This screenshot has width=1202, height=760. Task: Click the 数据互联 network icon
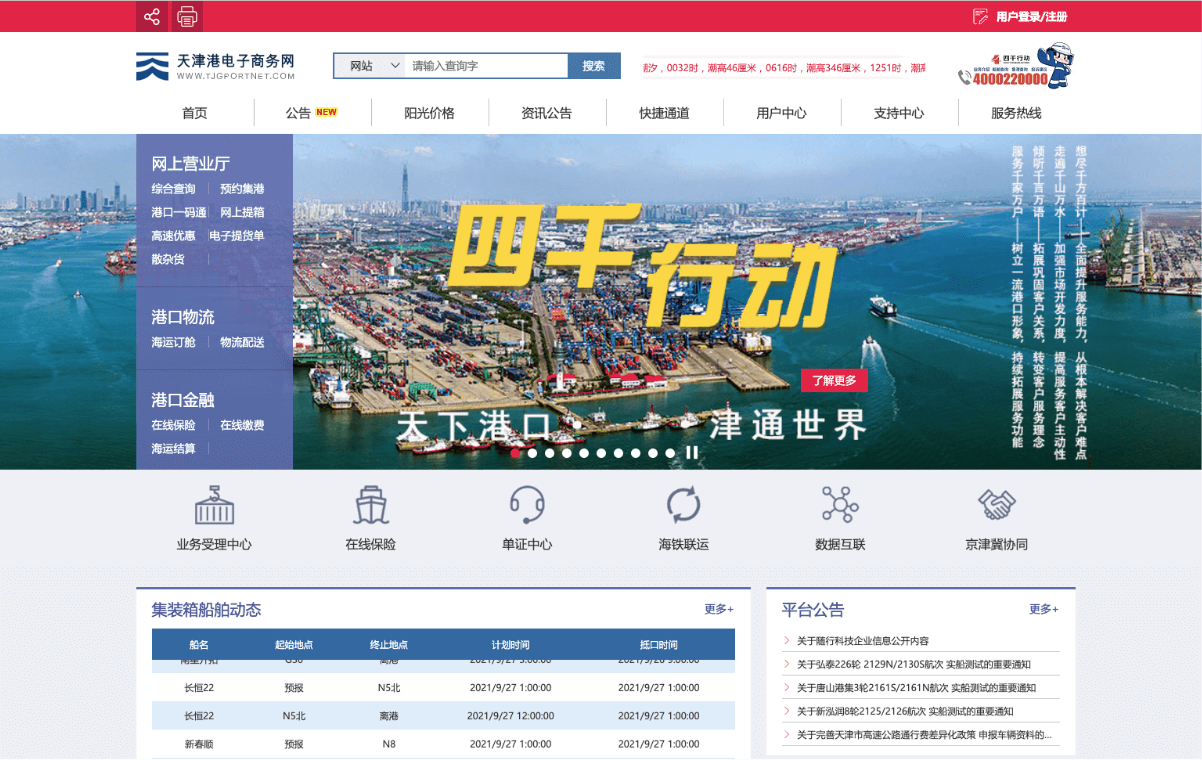tap(840, 505)
